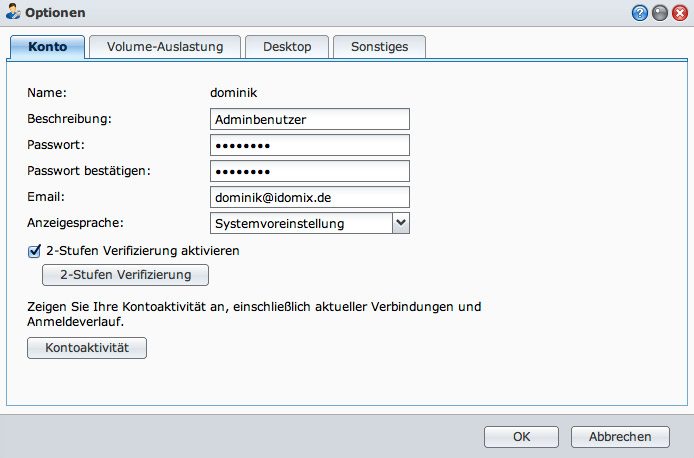Close the Optionen dialog via red X
This screenshot has height=458, width=694.
680,13
